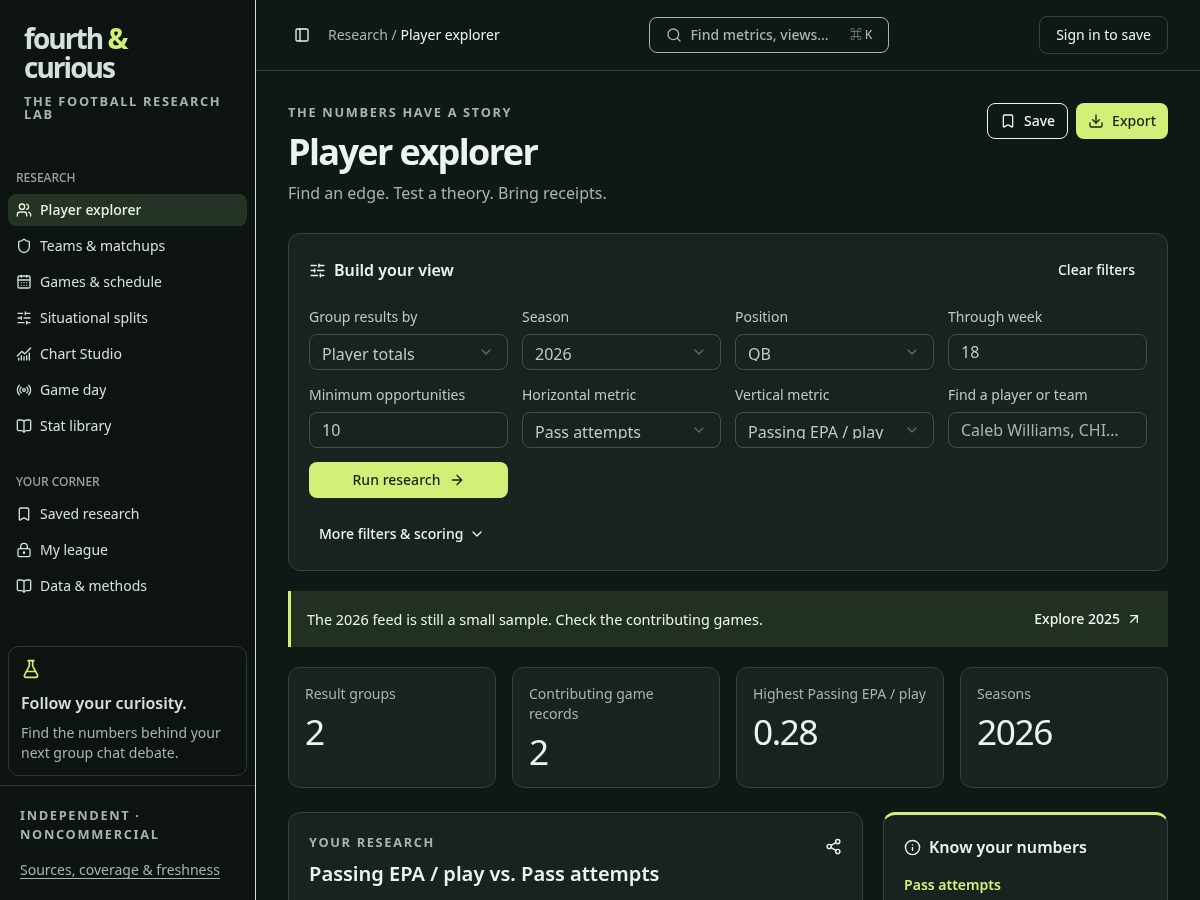Click the Saved research bookmark icon
This screenshot has height=900, width=1200.
point(24,514)
